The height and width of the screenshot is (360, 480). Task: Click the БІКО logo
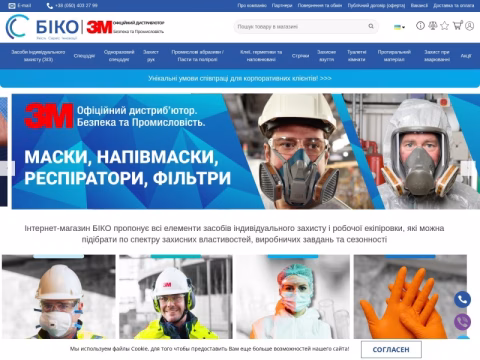(42, 27)
